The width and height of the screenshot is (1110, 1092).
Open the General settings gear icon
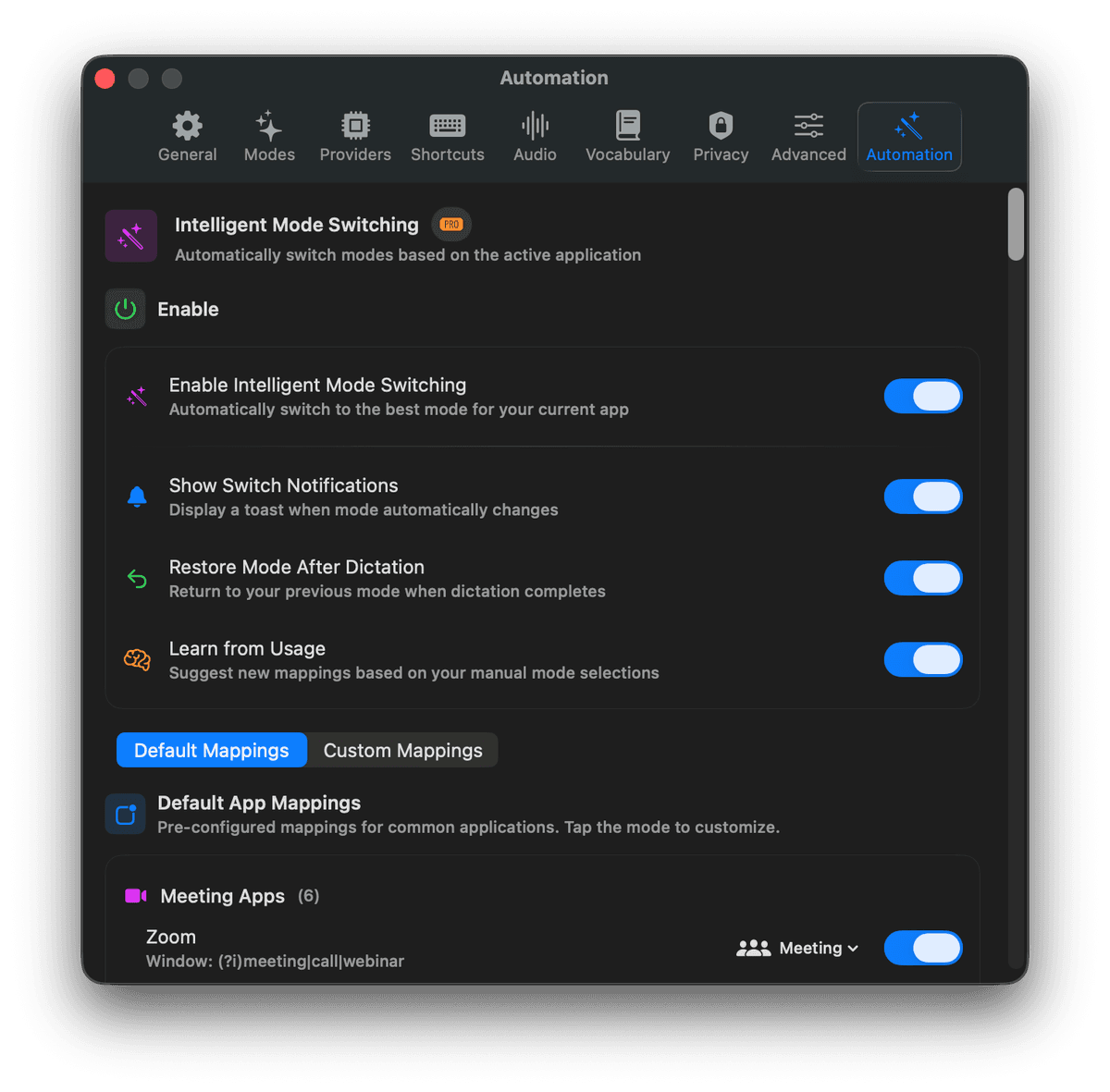(186, 126)
